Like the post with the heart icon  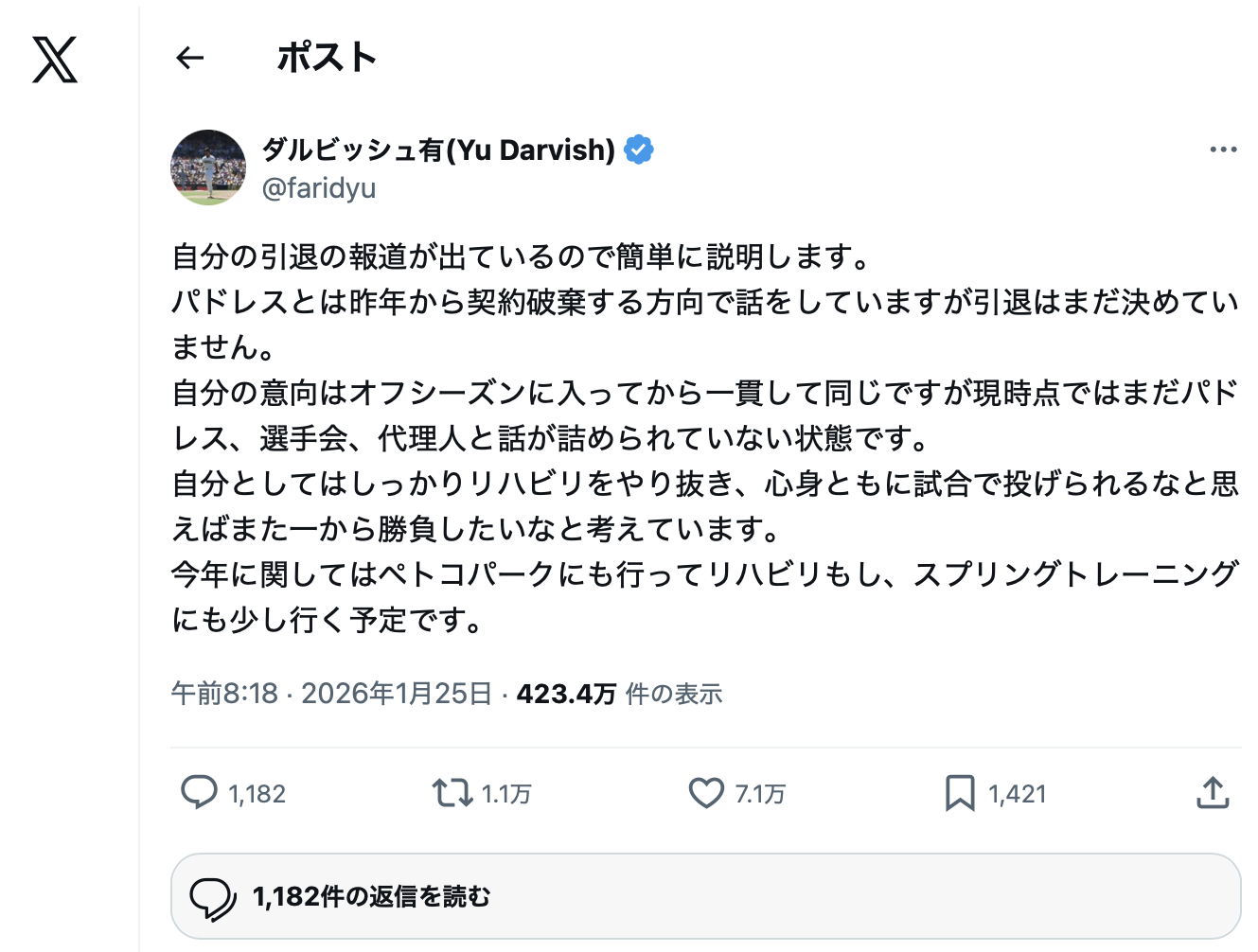[x=706, y=792]
